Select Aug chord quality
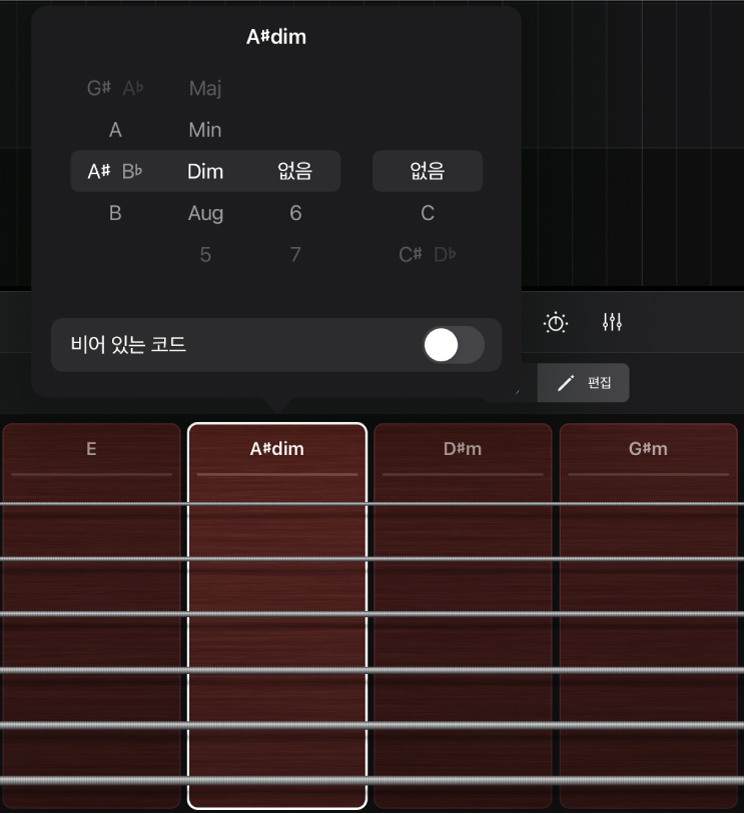The height and width of the screenshot is (814, 745). [x=206, y=213]
